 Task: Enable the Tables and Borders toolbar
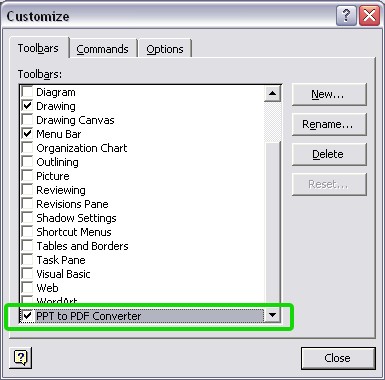pos(27,246)
